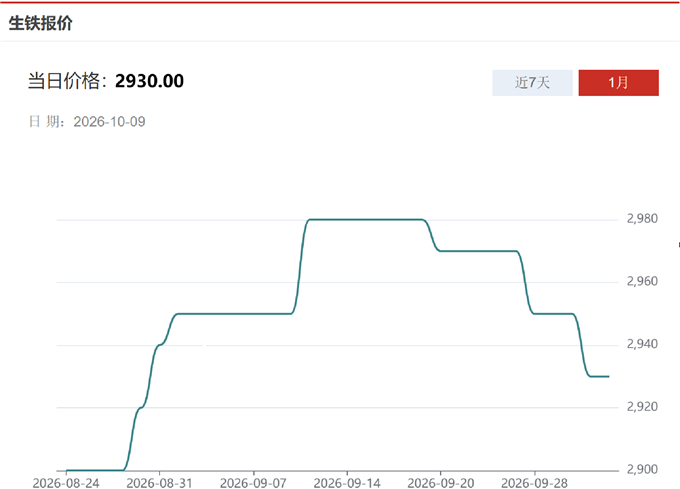Click x-axis label 2026-09-20
Image resolution: width=680 pixels, height=489 pixels.
click(441, 483)
